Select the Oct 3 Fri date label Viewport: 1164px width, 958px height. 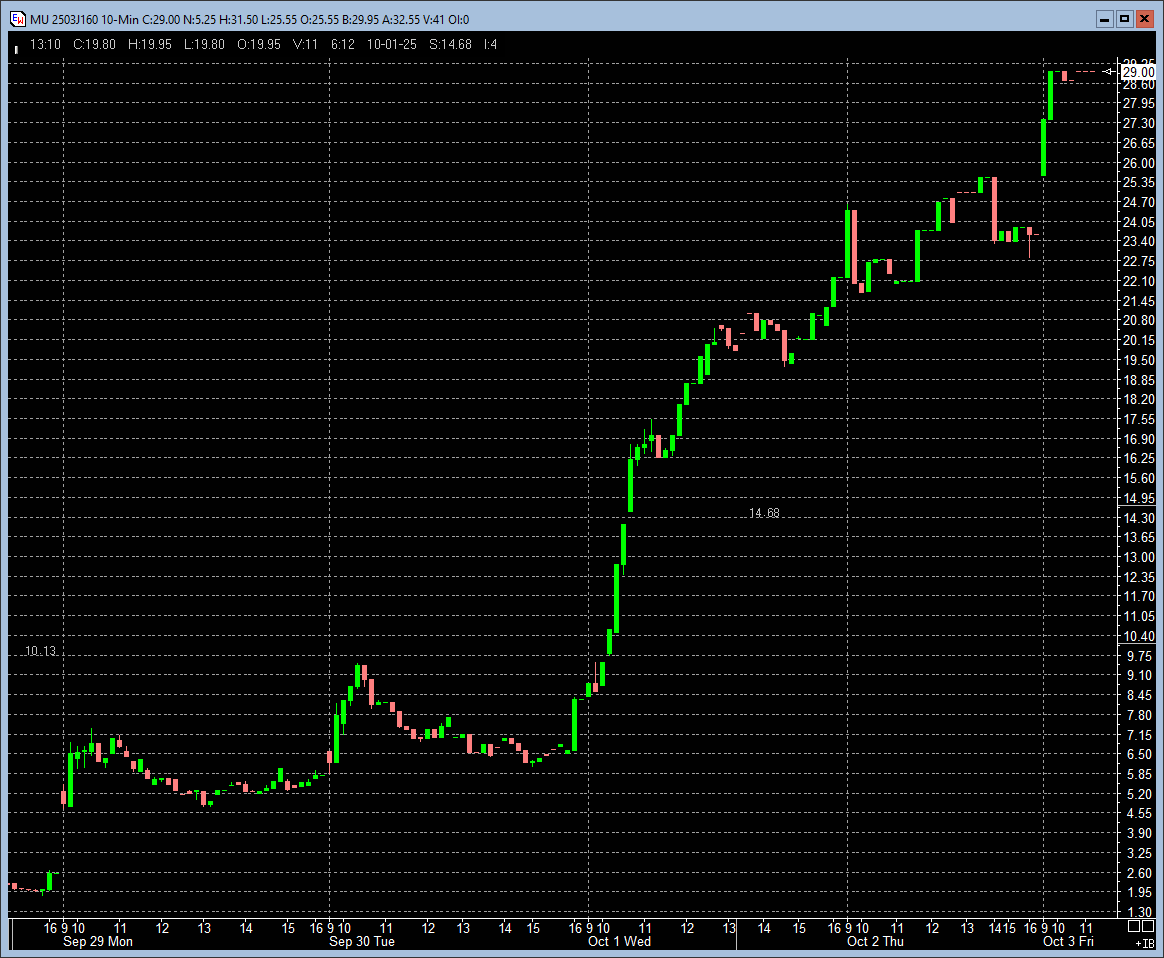pyautogui.click(x=1069, y=941)
